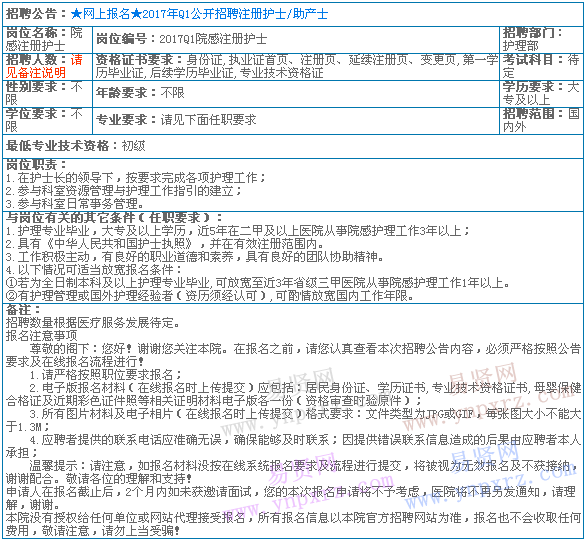Click the 最低专业技术资格 初级 row
This screenshot has height=543, width=587.
(293, 146)
